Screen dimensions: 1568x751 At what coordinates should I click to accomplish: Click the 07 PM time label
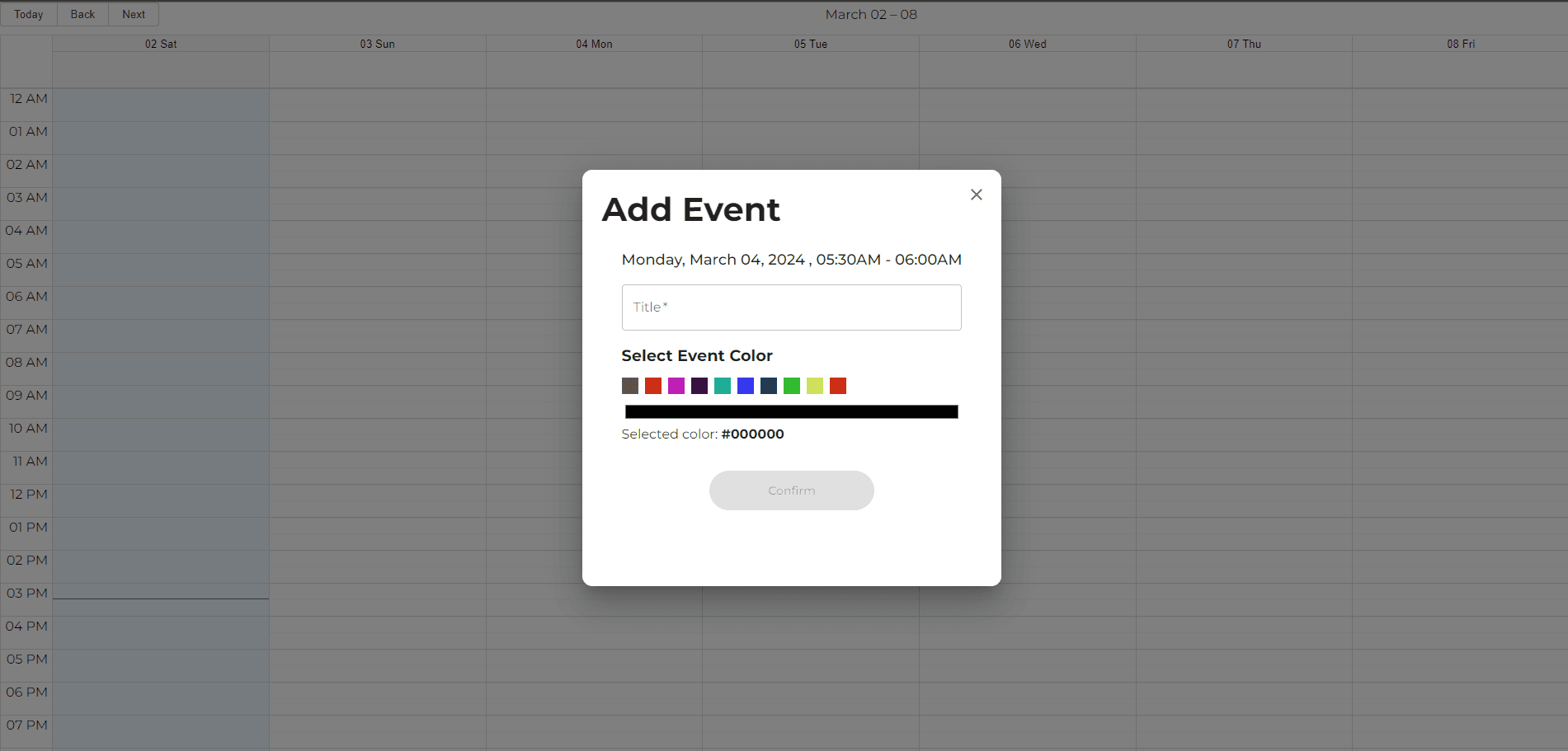pos(27,725)
